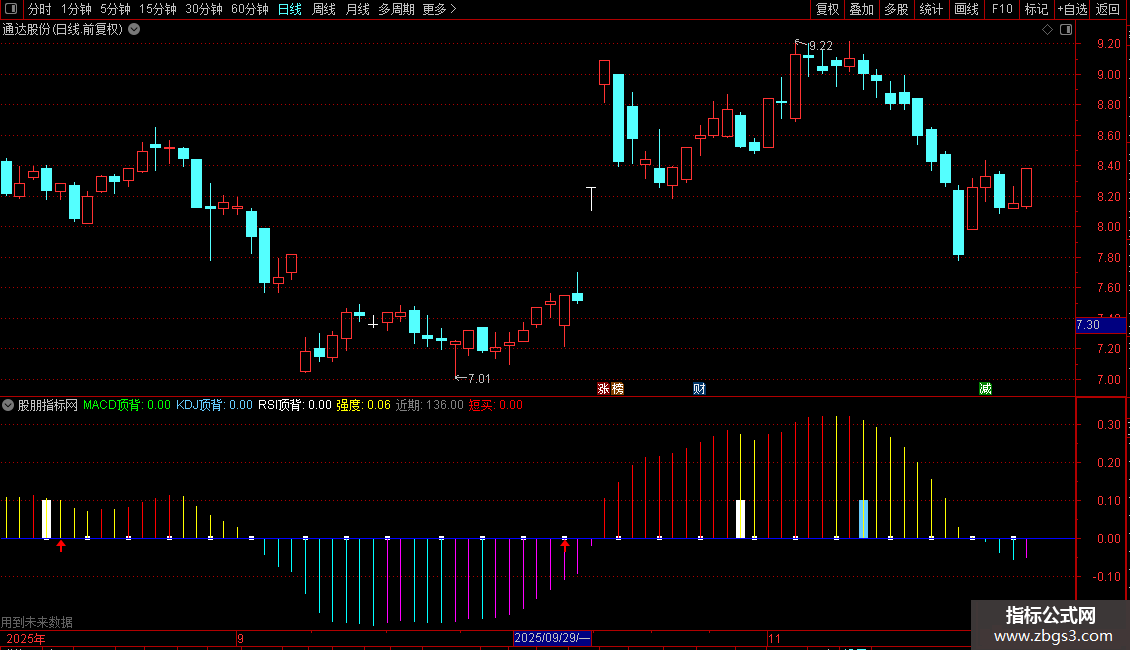Click the 9.22 high price label
Viewport: 1130px width, 650px height.
point(820,45)
